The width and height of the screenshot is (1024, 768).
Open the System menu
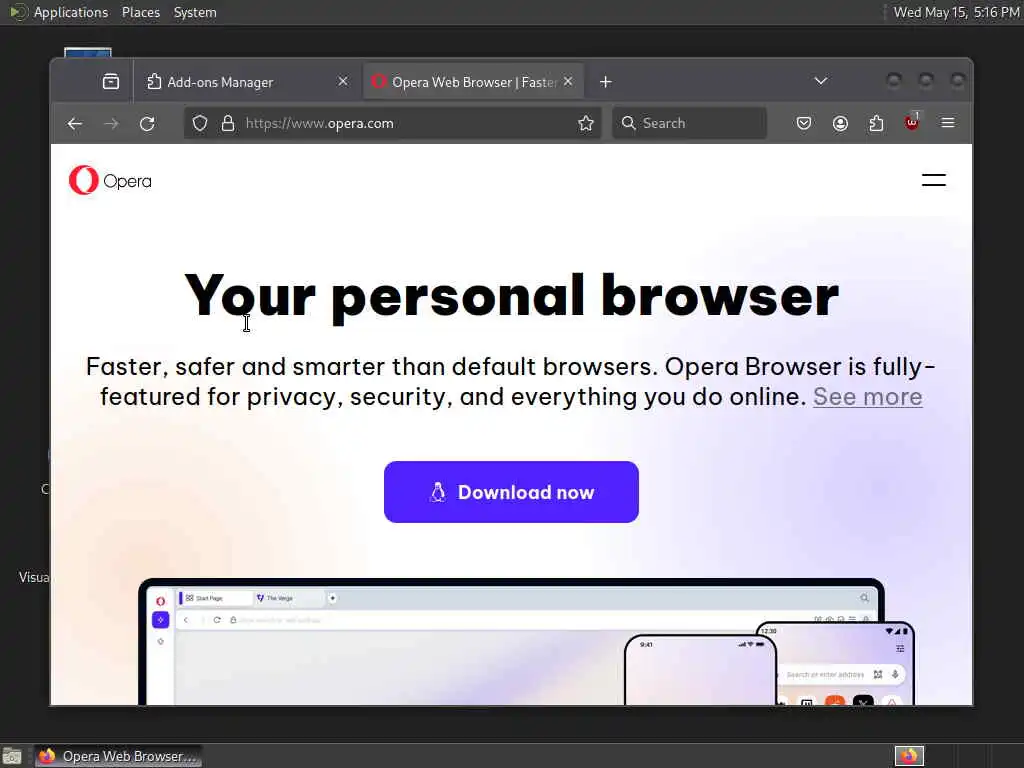click(195, 12)
